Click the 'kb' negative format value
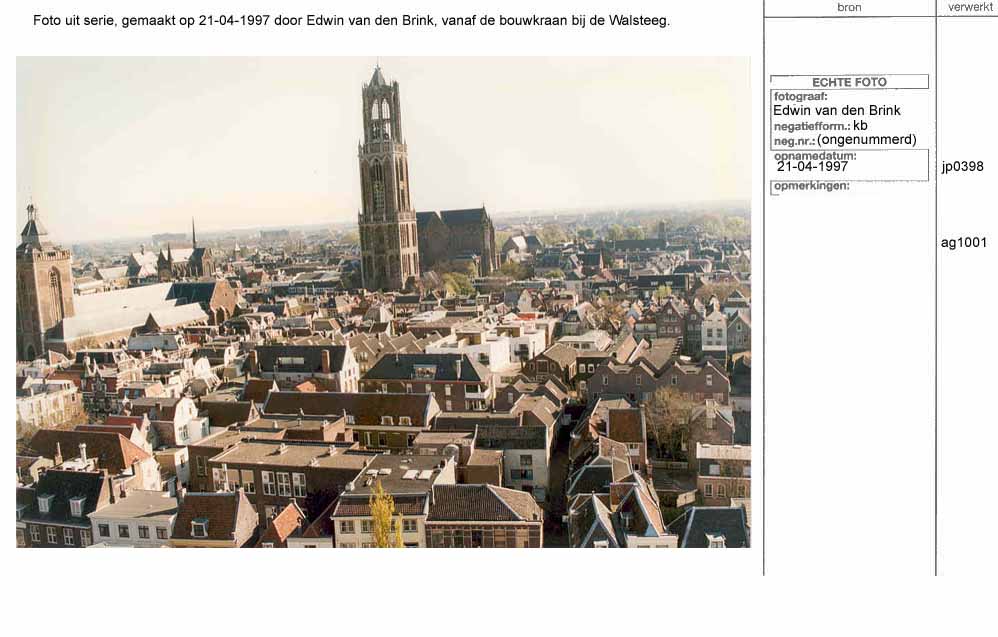The width and height of the screenshot is (998, 637). (x=860, y=125)
